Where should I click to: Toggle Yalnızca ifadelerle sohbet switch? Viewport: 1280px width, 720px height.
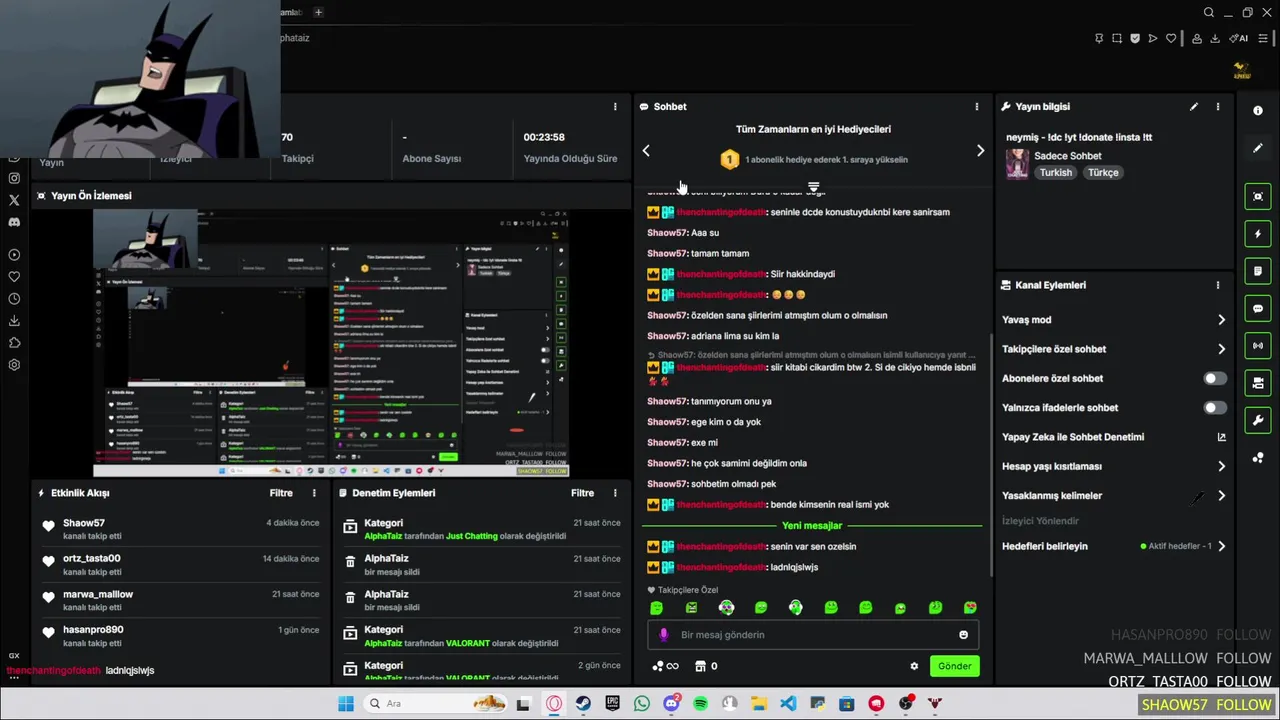[x=1214, y=408]
